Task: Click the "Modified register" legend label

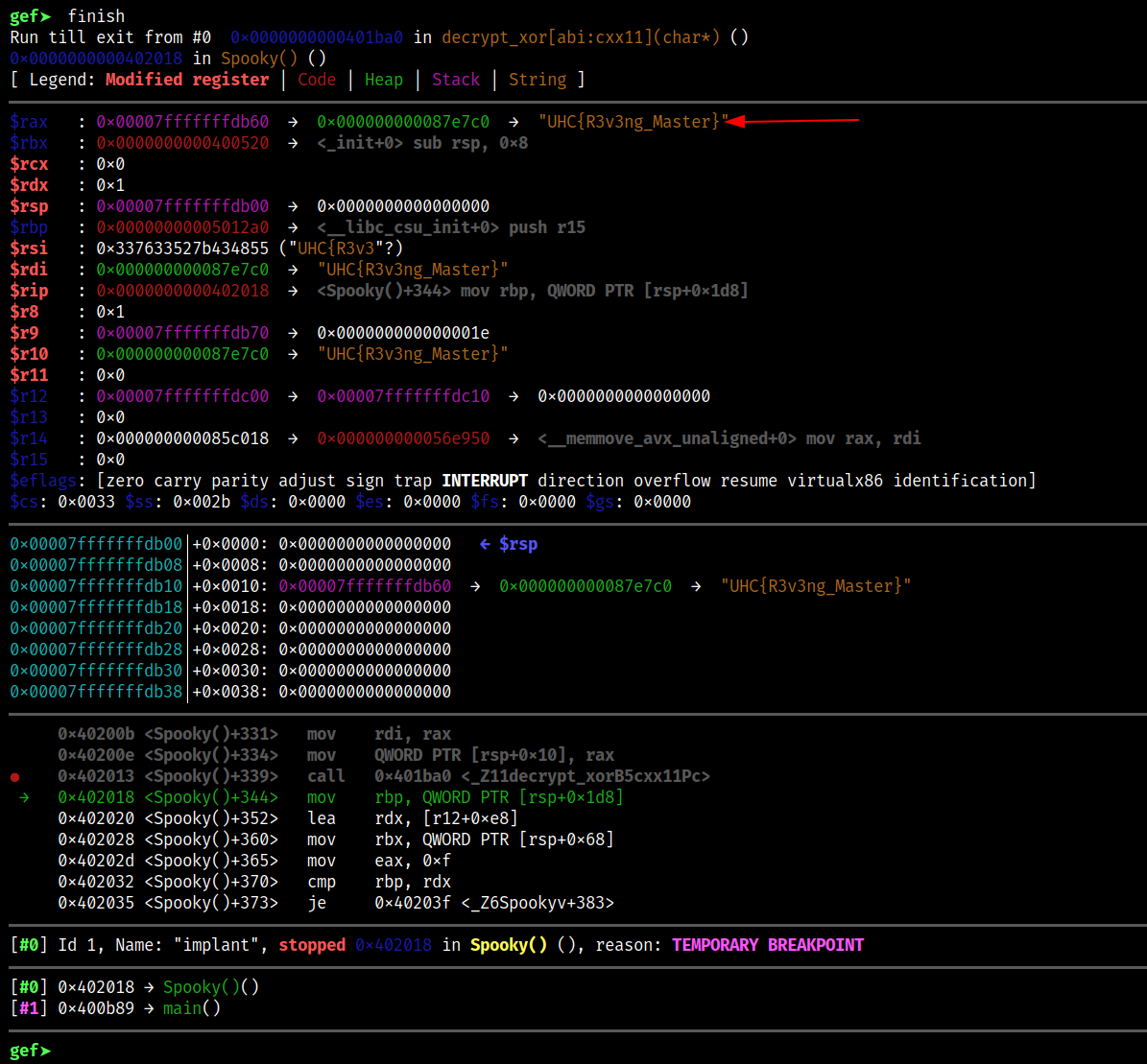Action: coord(187,80)
